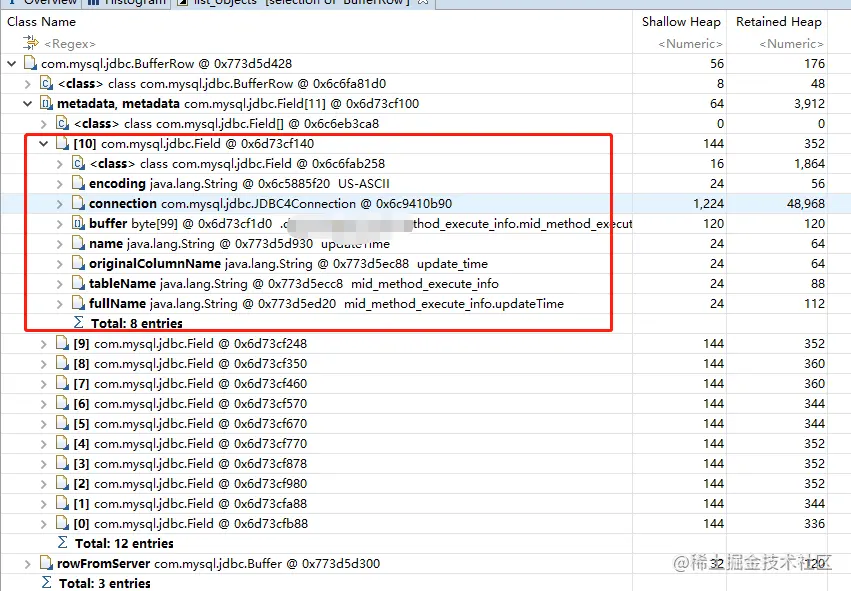
Task: Click the object icon of rowFromServer Buffer
Action: pos(46,563)
